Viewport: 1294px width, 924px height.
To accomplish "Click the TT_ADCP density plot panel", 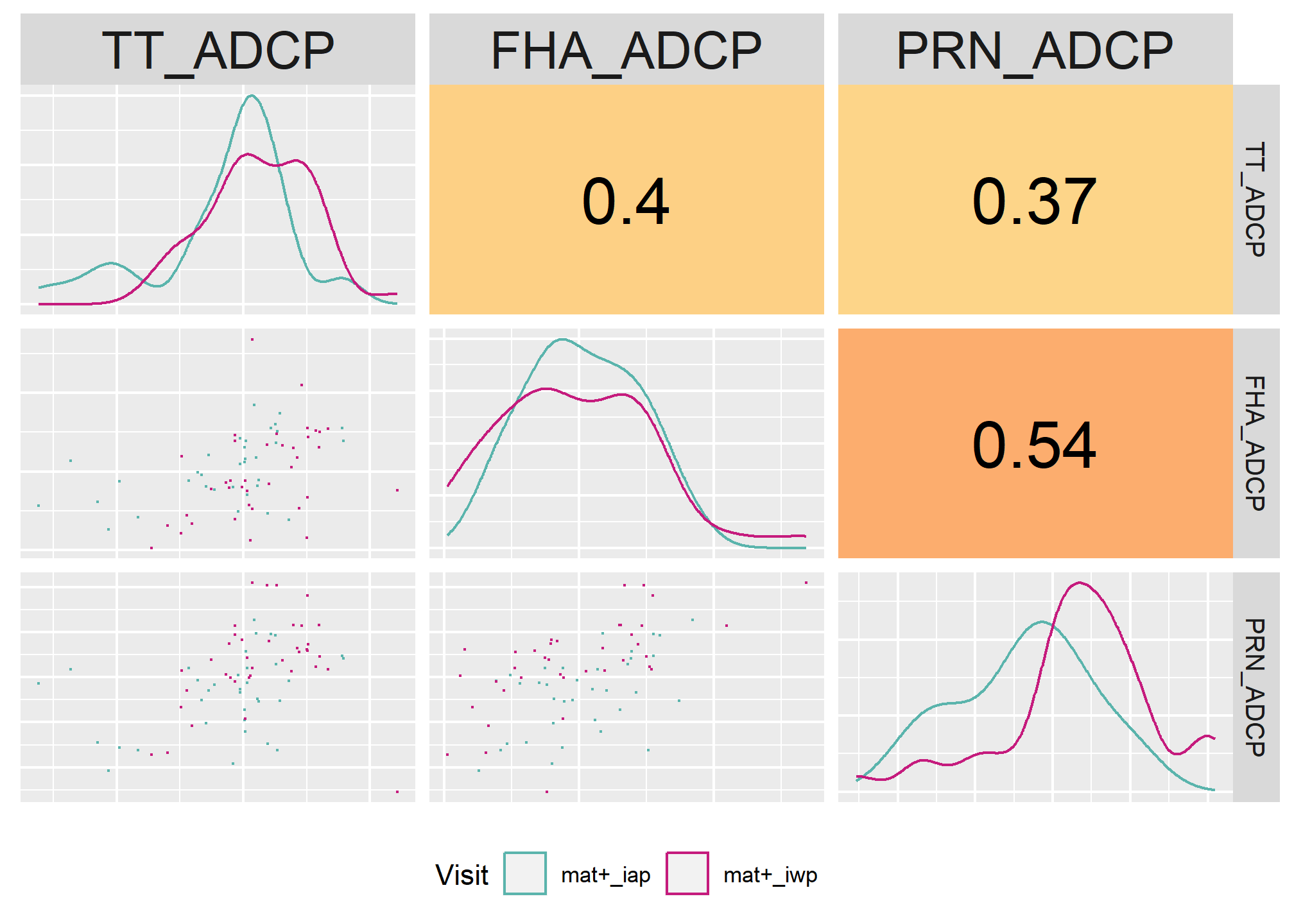I will pyautogui.click(x=218, y=200).
